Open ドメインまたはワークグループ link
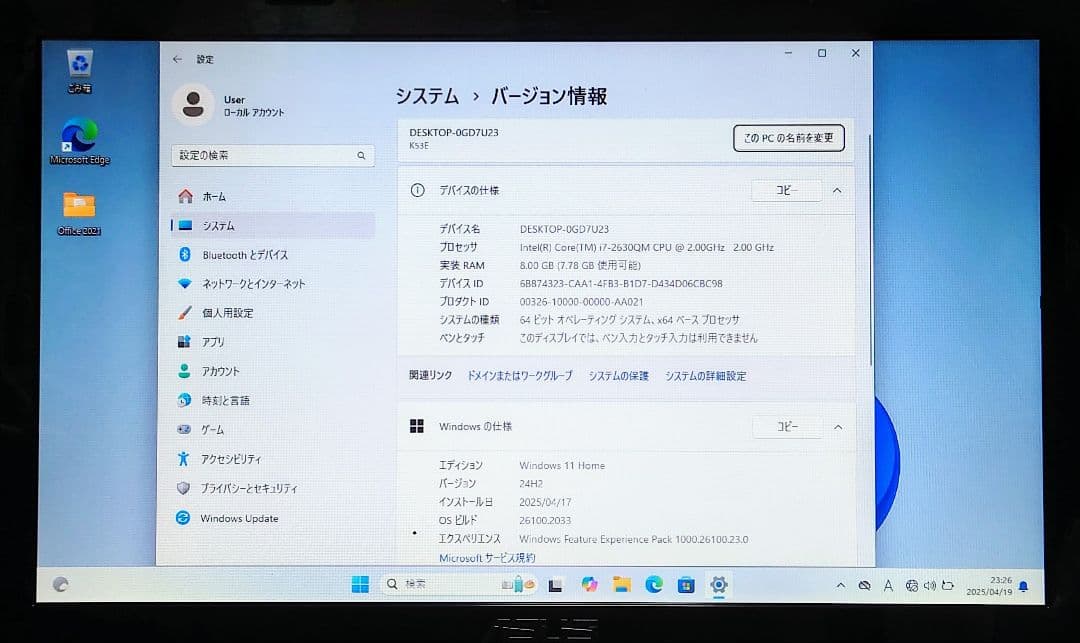 click(519, 376)
